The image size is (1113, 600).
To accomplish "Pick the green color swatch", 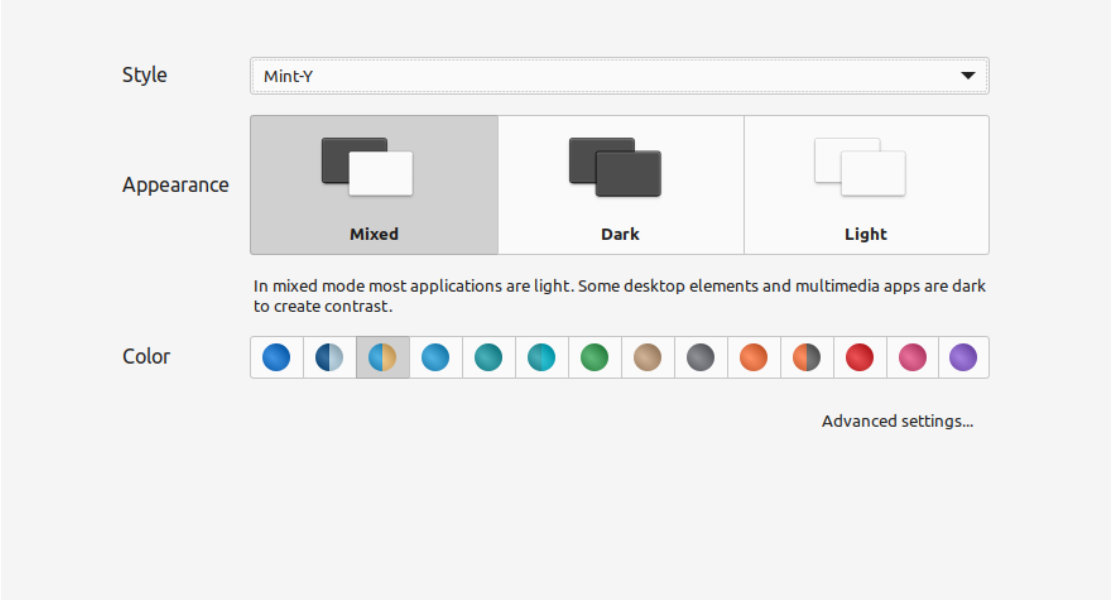I will 595,357.
